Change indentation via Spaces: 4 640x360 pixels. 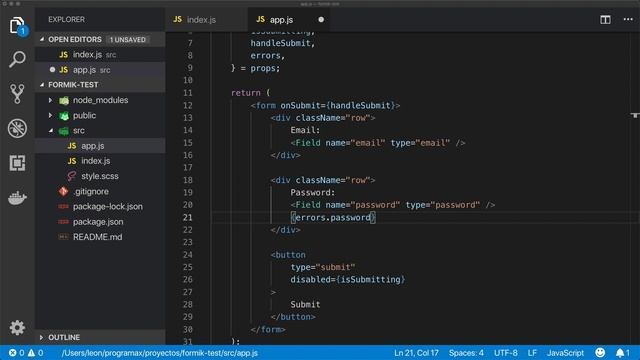pyautogui.click(x=466, y=353)
